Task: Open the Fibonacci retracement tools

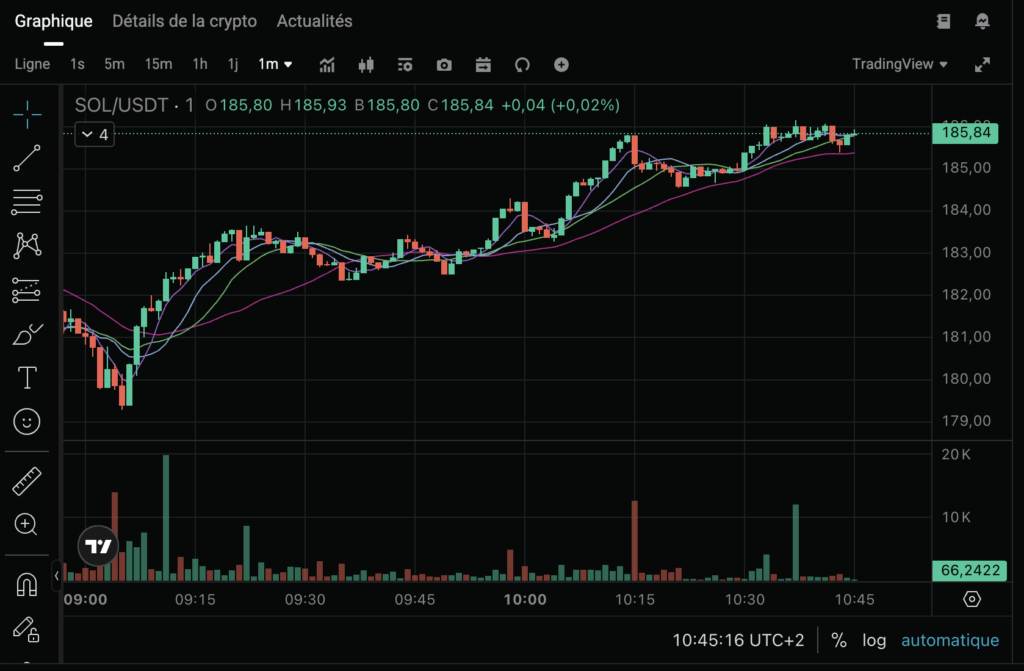Action: [27, 202]
